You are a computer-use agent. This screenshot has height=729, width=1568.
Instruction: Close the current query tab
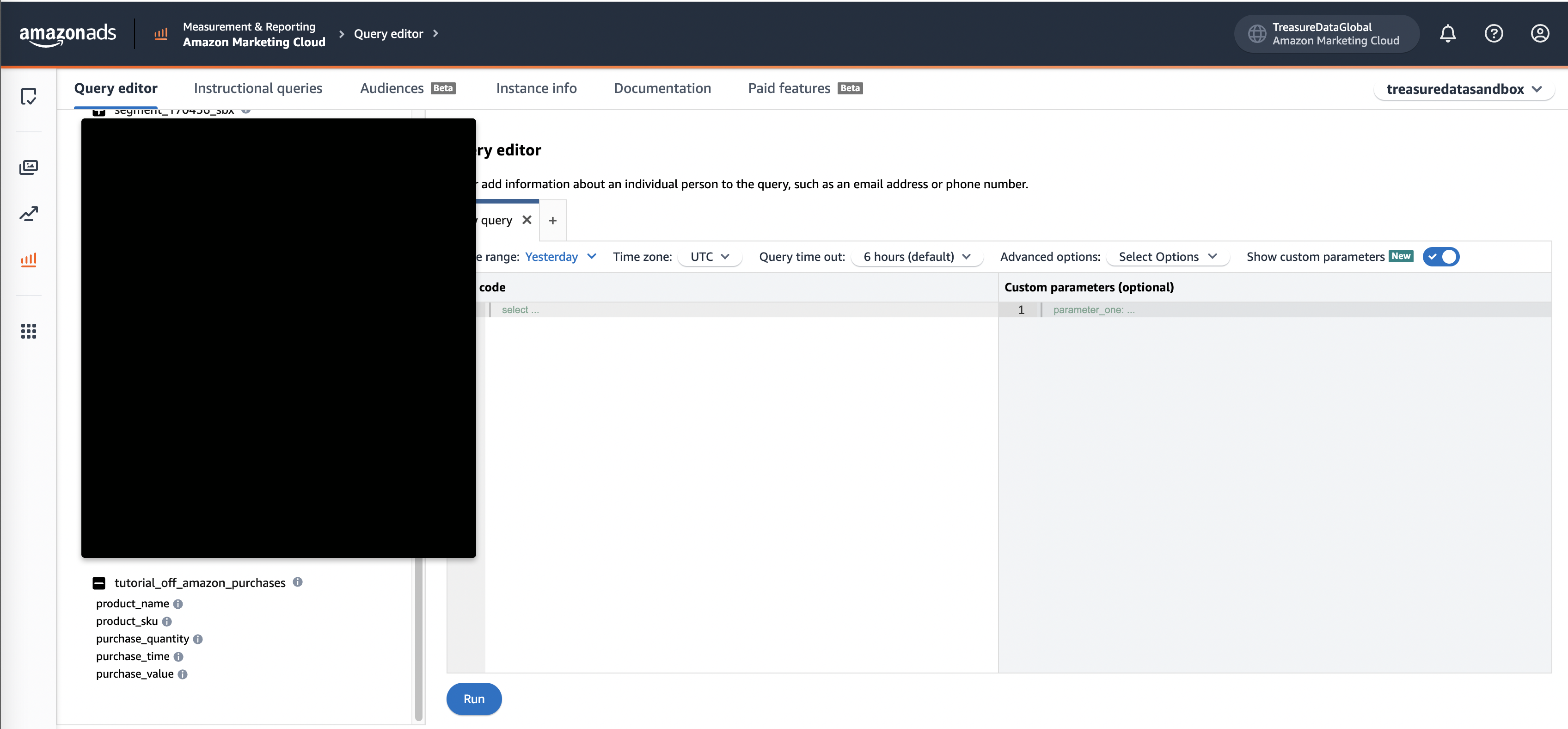click(x=527, y=220)
